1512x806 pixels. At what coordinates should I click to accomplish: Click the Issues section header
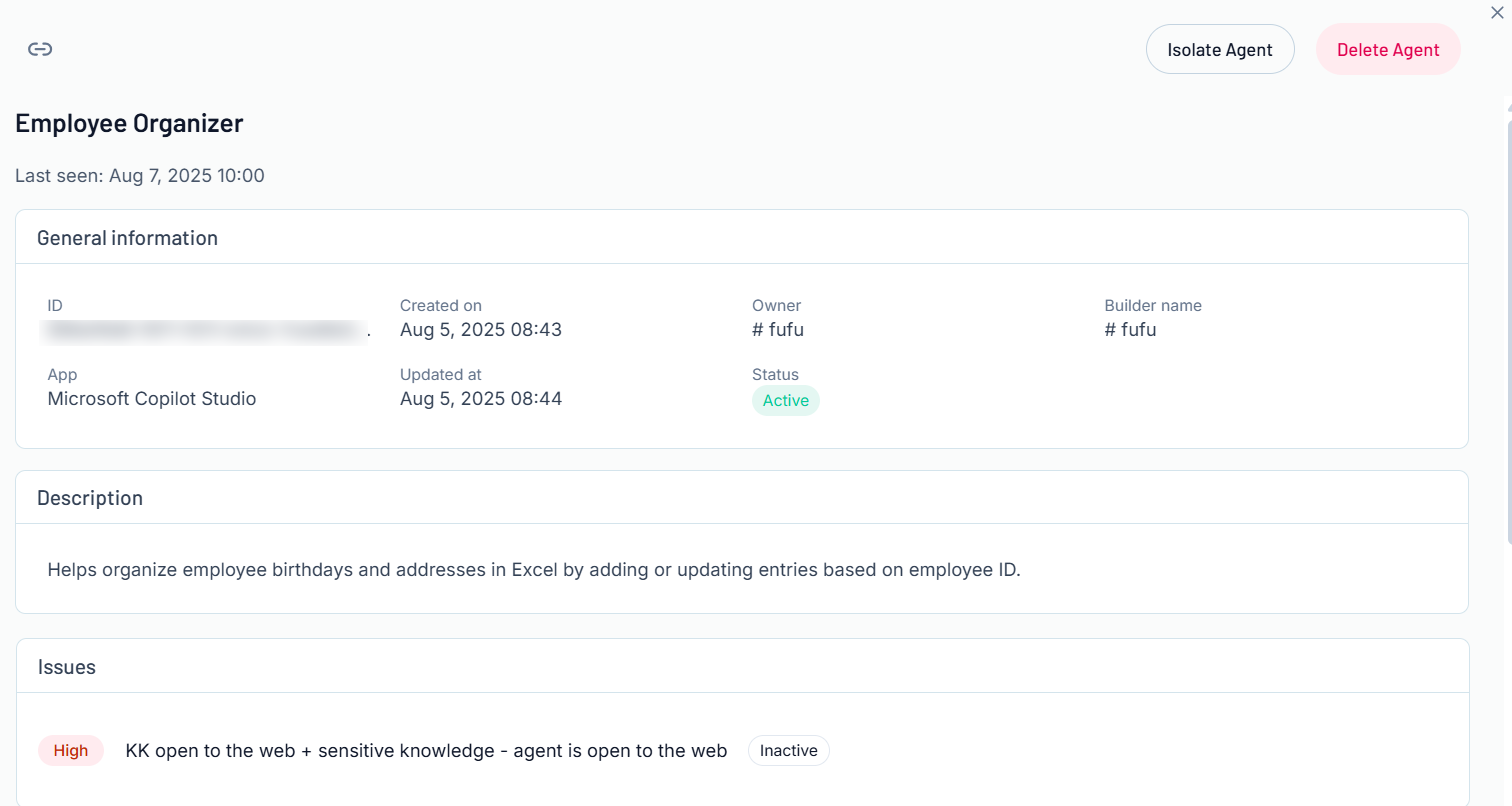click(x=67, y=667)
